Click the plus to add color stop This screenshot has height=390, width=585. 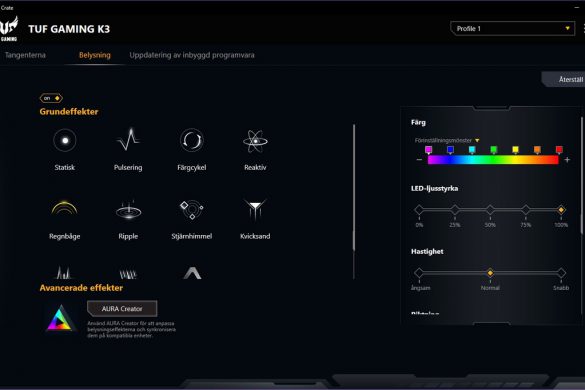[x=567, y=160]
